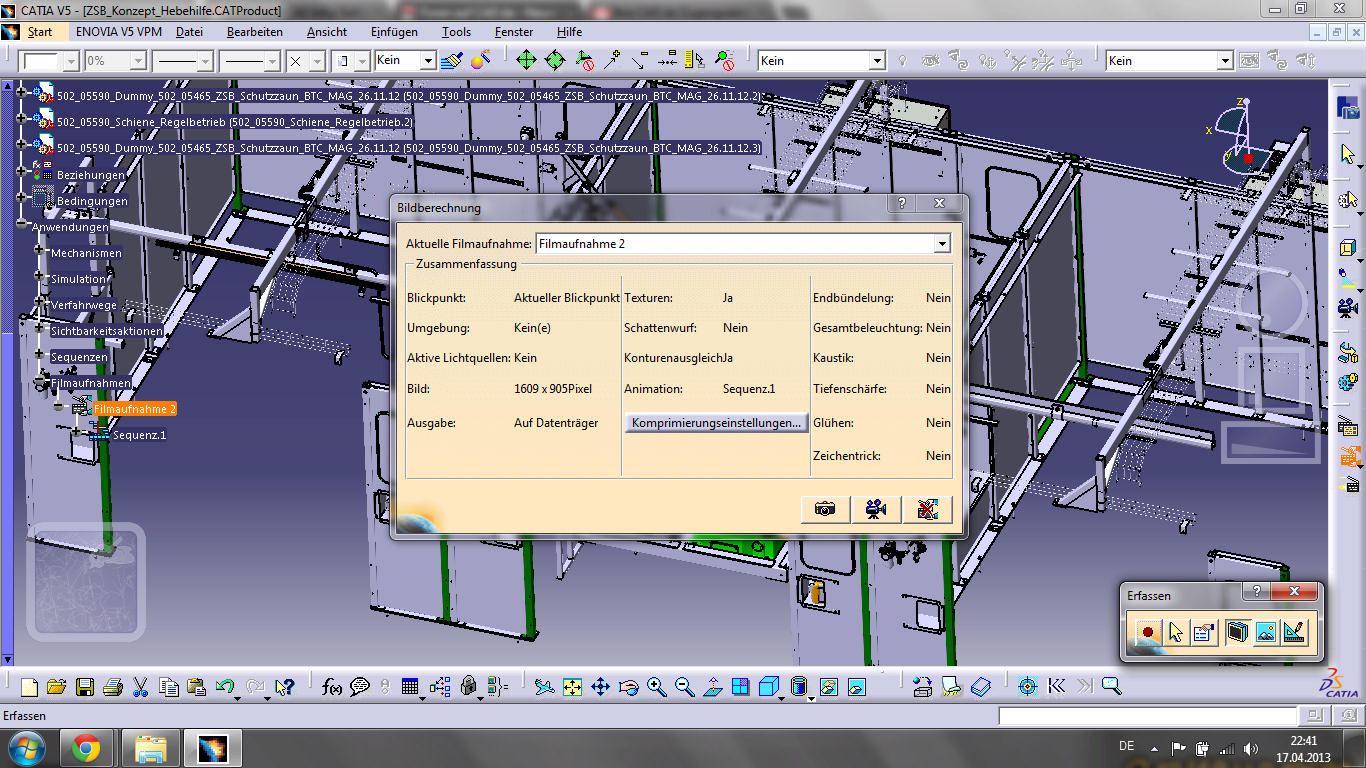The image size is (1366, 768).
Task: Select the arrow pointer tool in Erfassen panel
Action: pos(1176,632)
